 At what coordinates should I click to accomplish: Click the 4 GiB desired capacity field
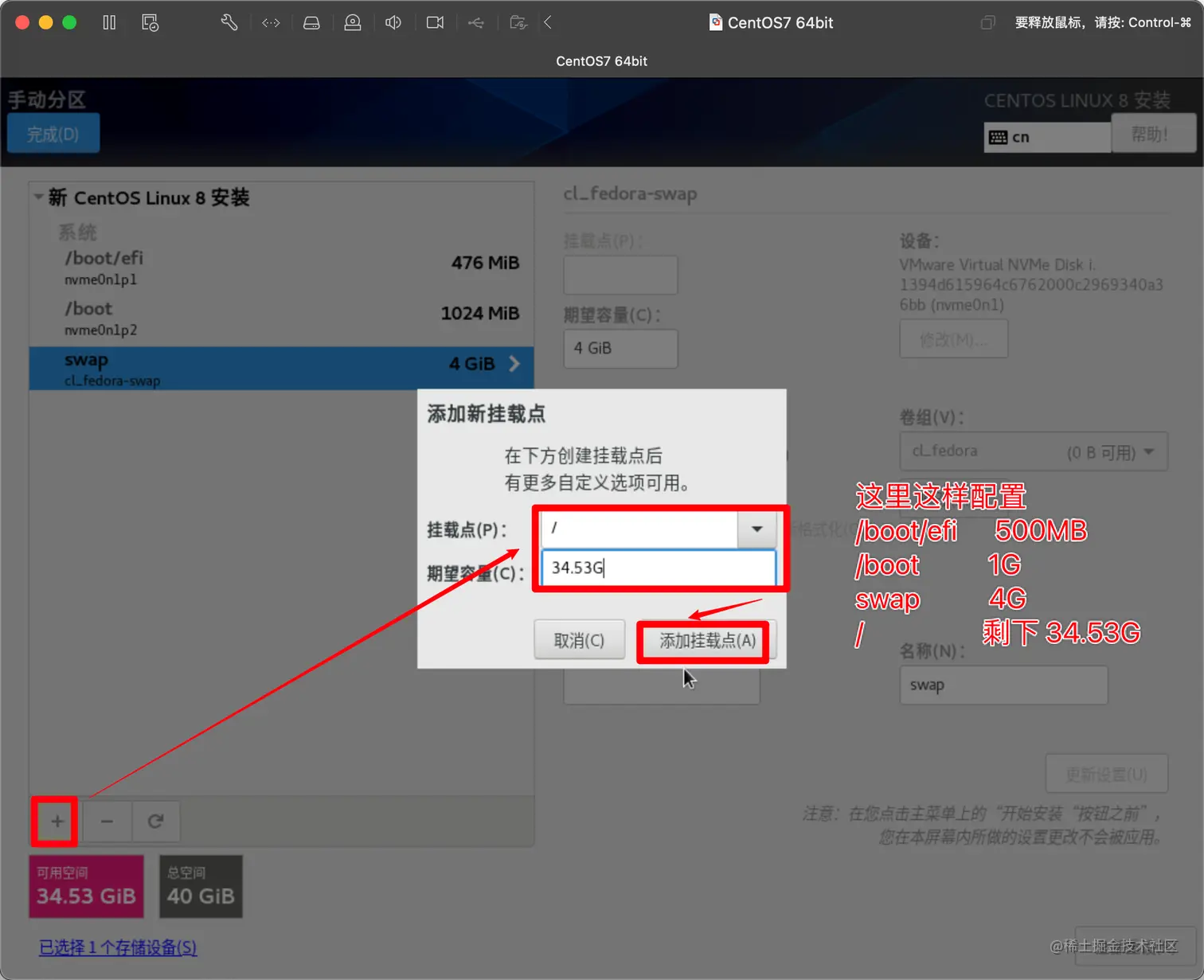[620, 348]
